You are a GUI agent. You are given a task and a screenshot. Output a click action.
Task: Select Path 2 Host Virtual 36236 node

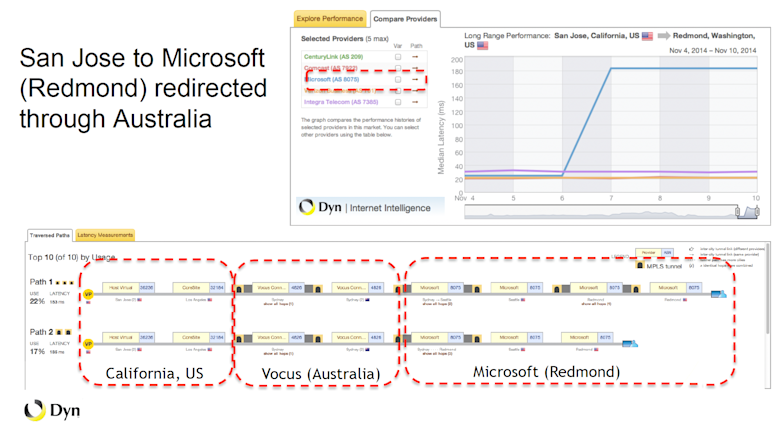128,337
